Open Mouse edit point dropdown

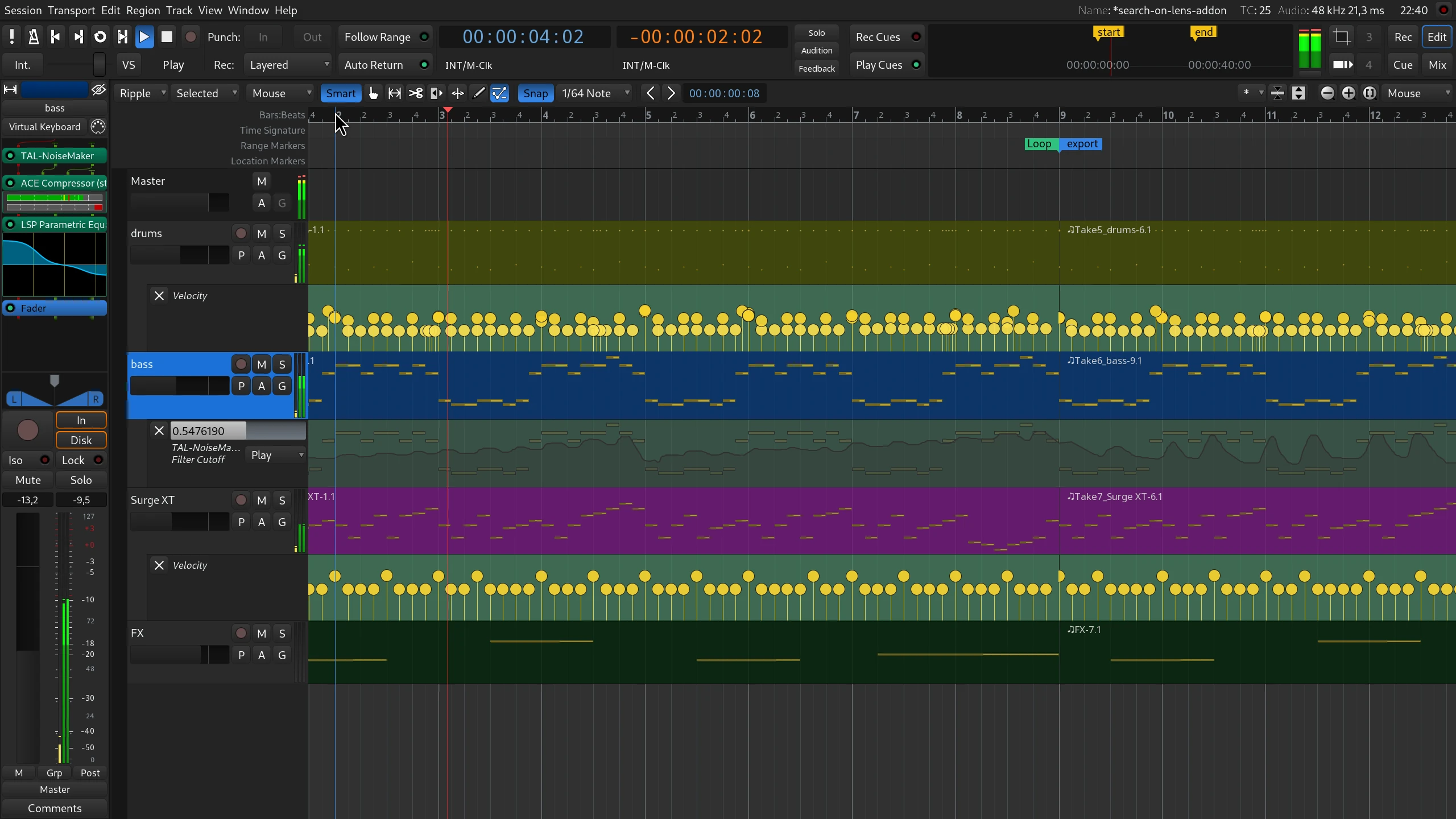click(x=282, y=93)
